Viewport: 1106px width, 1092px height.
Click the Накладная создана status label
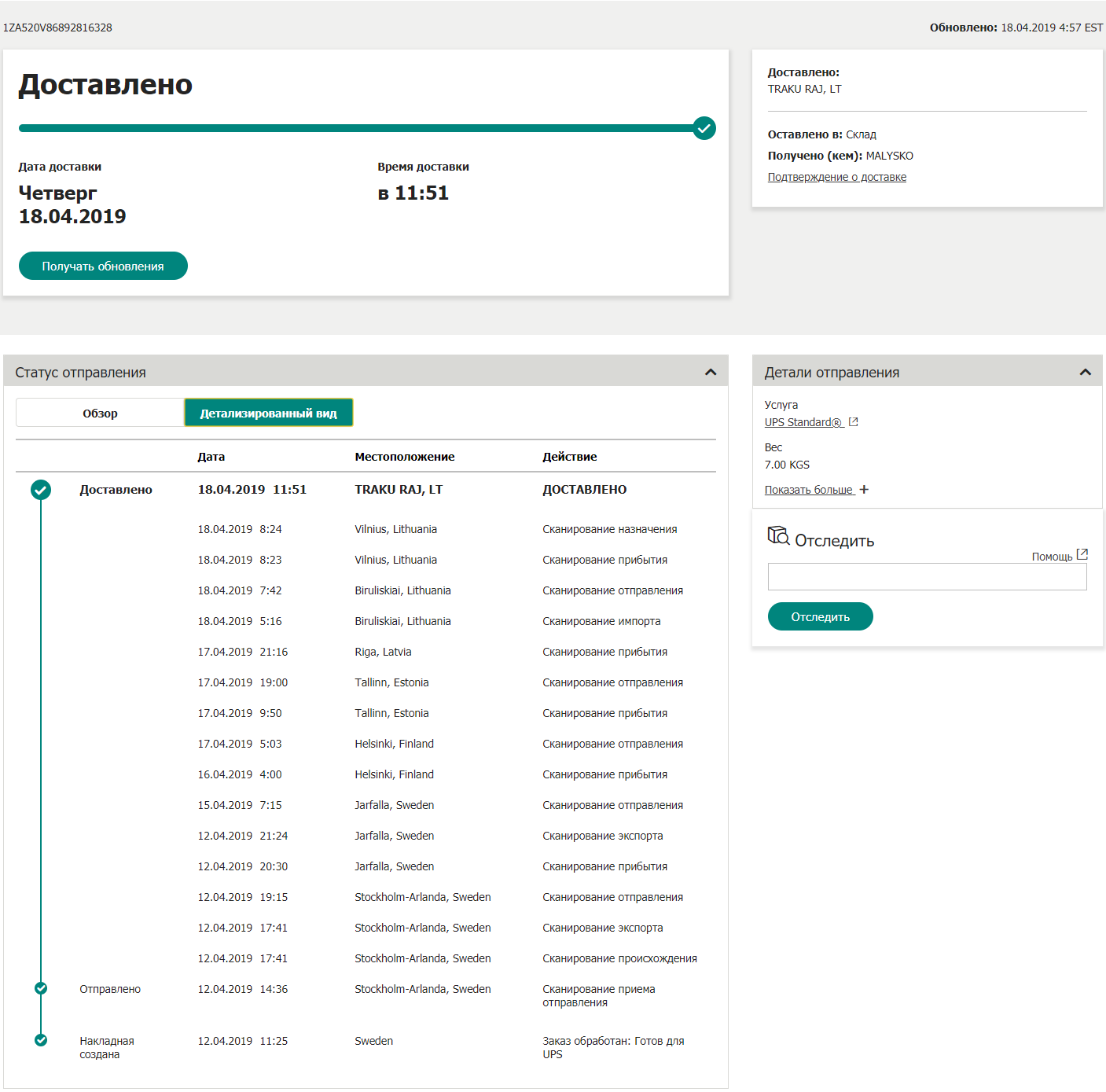pyautogui.click(x=107, y=1047)
